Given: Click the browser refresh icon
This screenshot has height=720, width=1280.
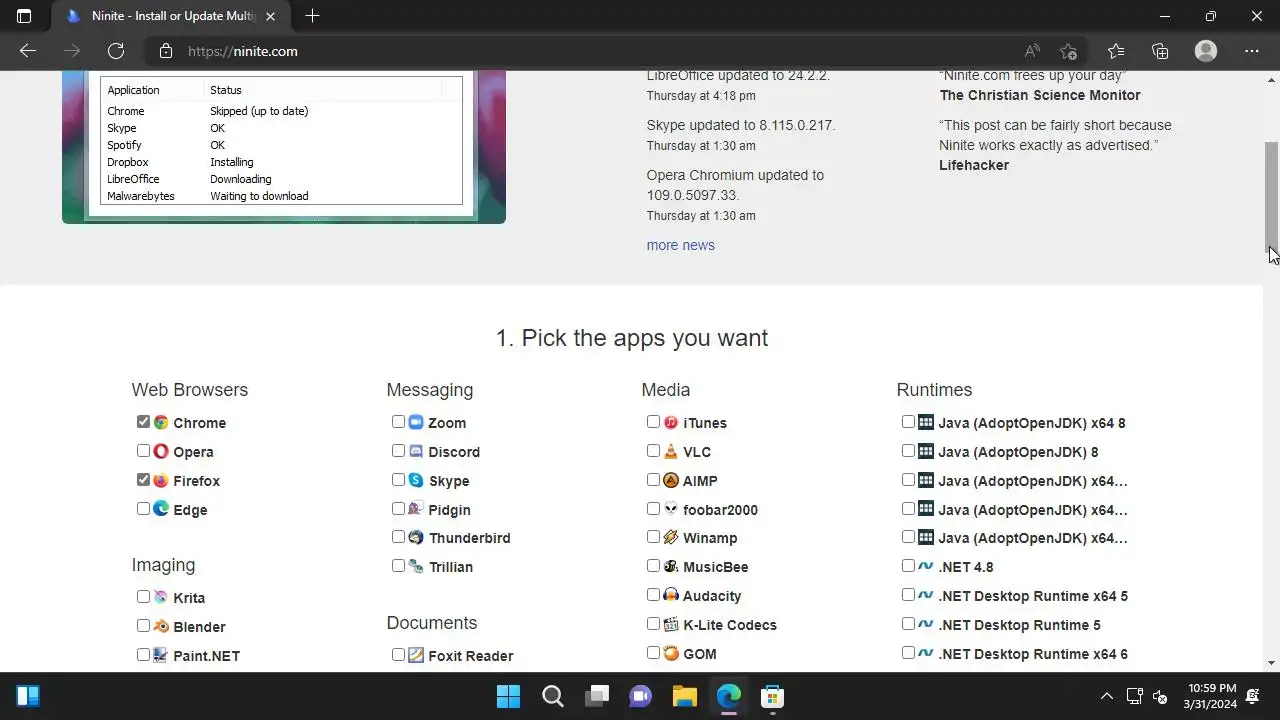Looking at the screenshot, I should point(116,51).
